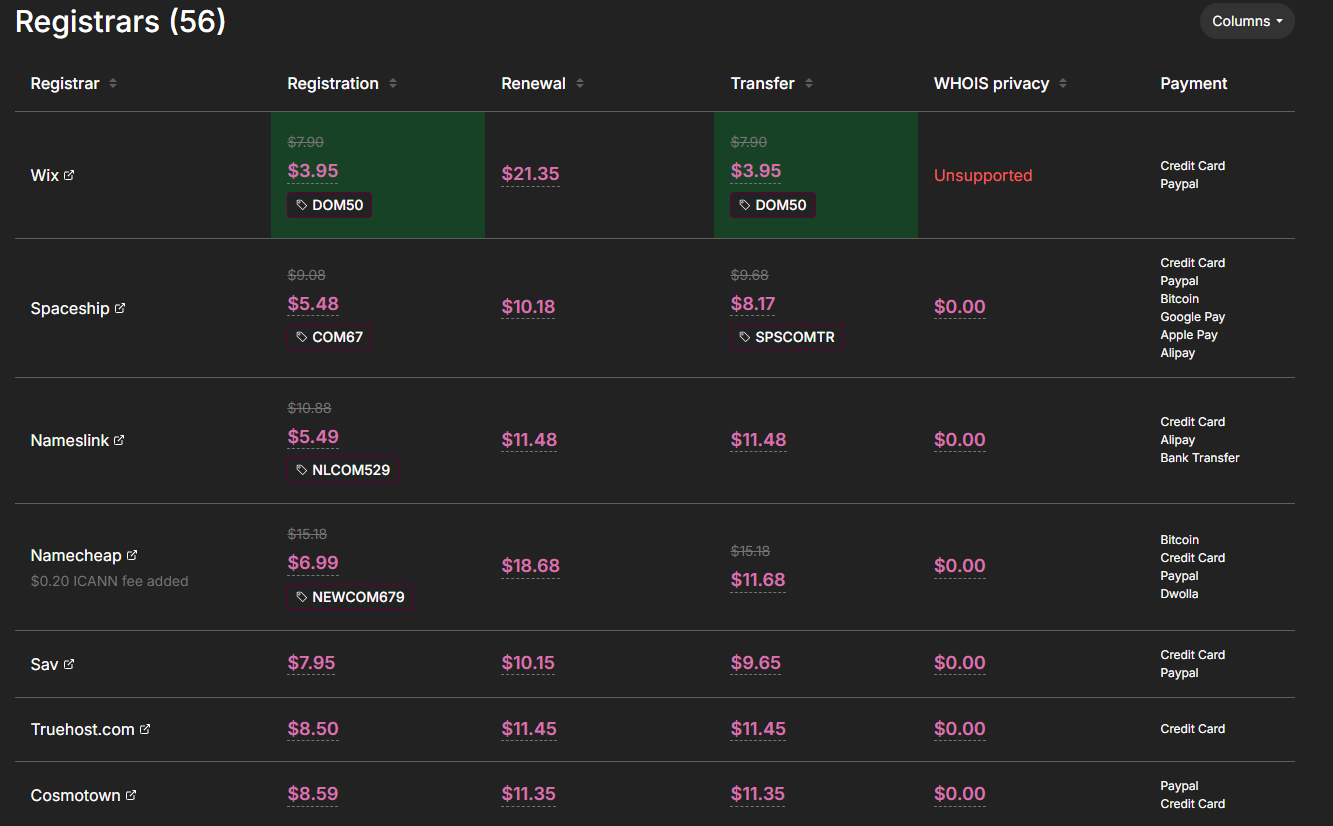Click Nameslink's $5.49 registration price

click(313, 437)
